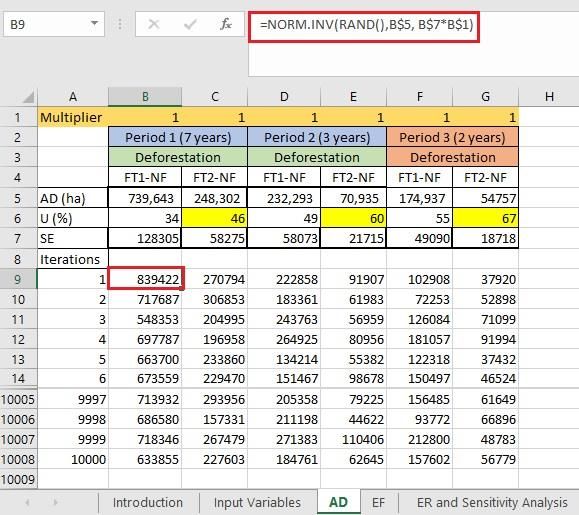
Task: Open the Input Variables sheet tab
Action: pos(257,502)
